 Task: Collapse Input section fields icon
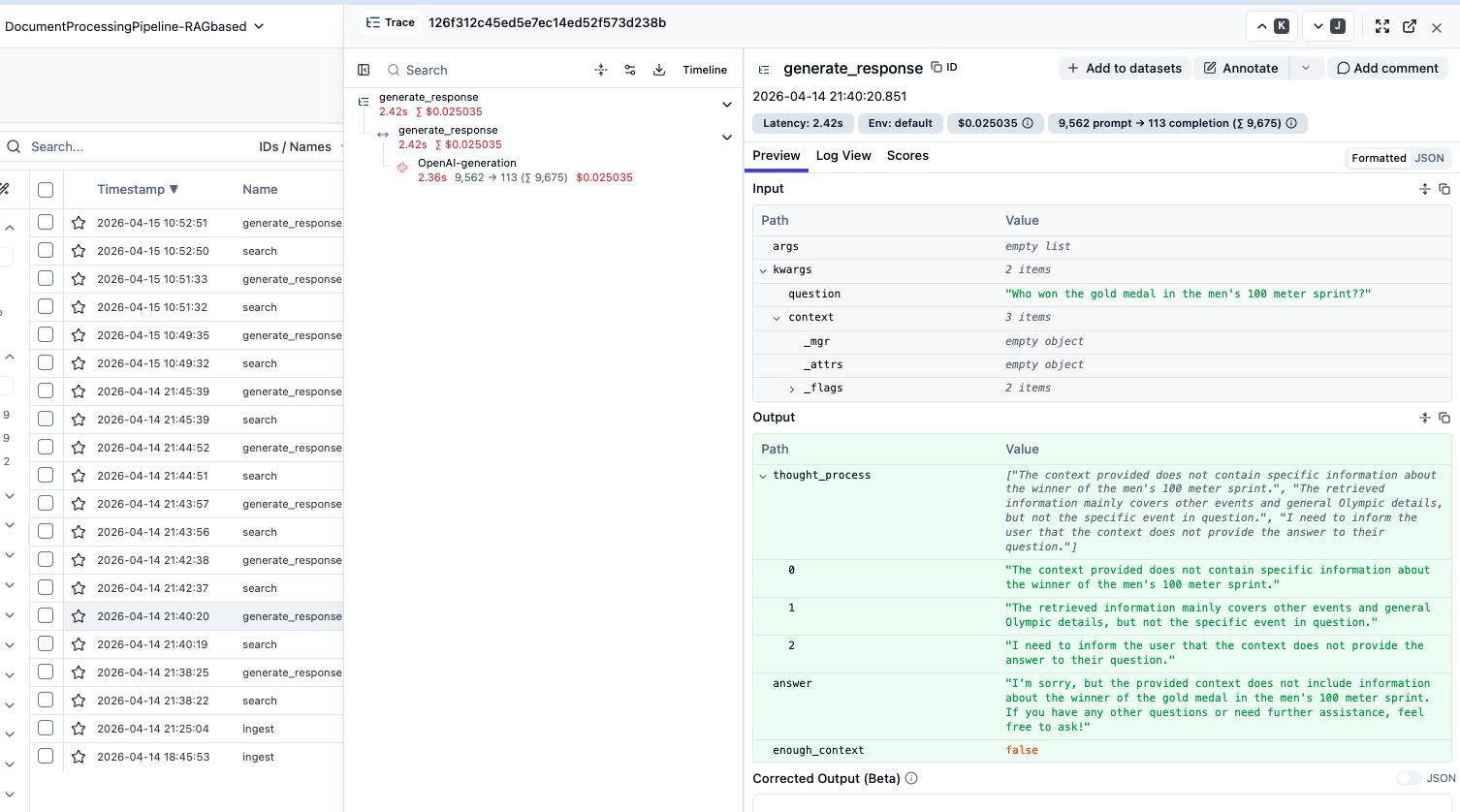1425,189
